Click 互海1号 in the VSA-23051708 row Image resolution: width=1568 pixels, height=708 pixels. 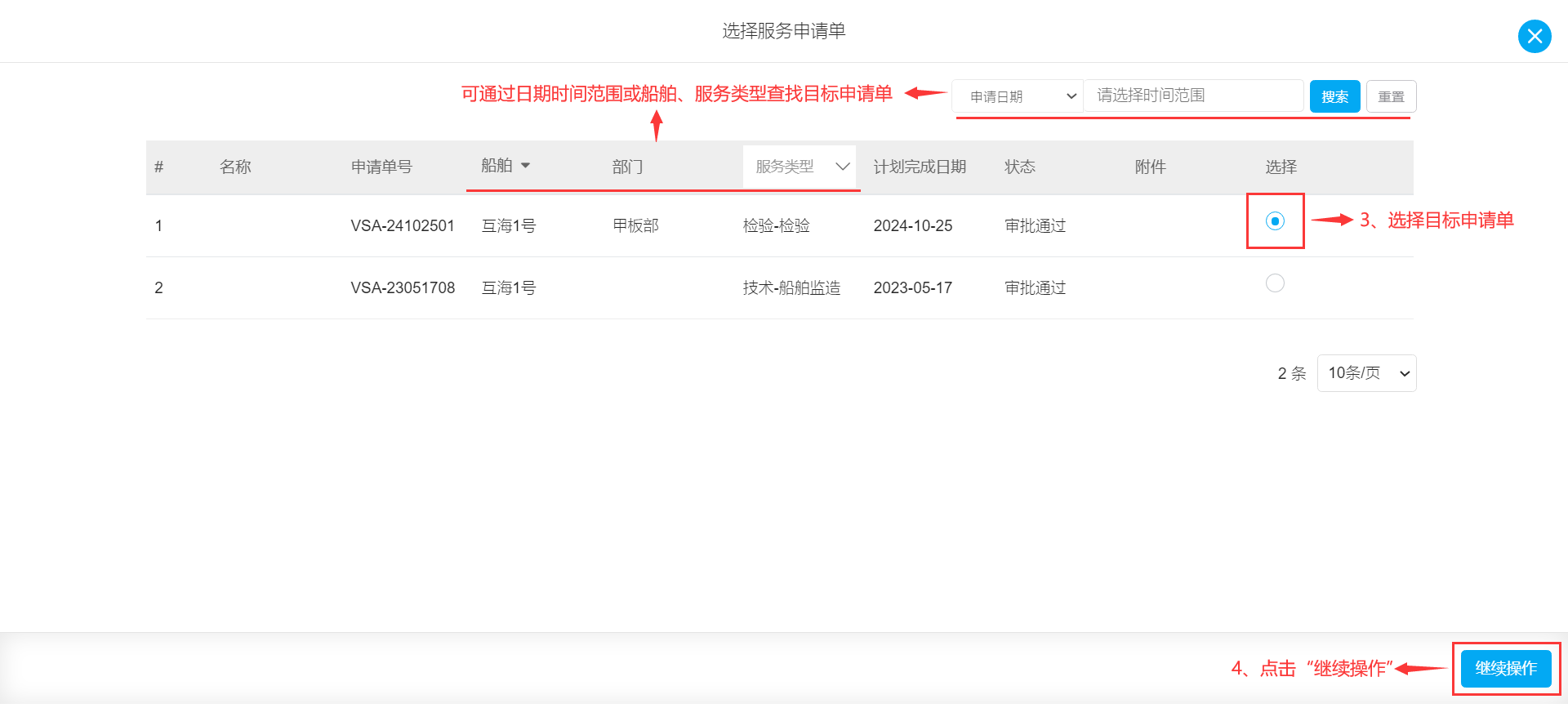pos(508,287)
